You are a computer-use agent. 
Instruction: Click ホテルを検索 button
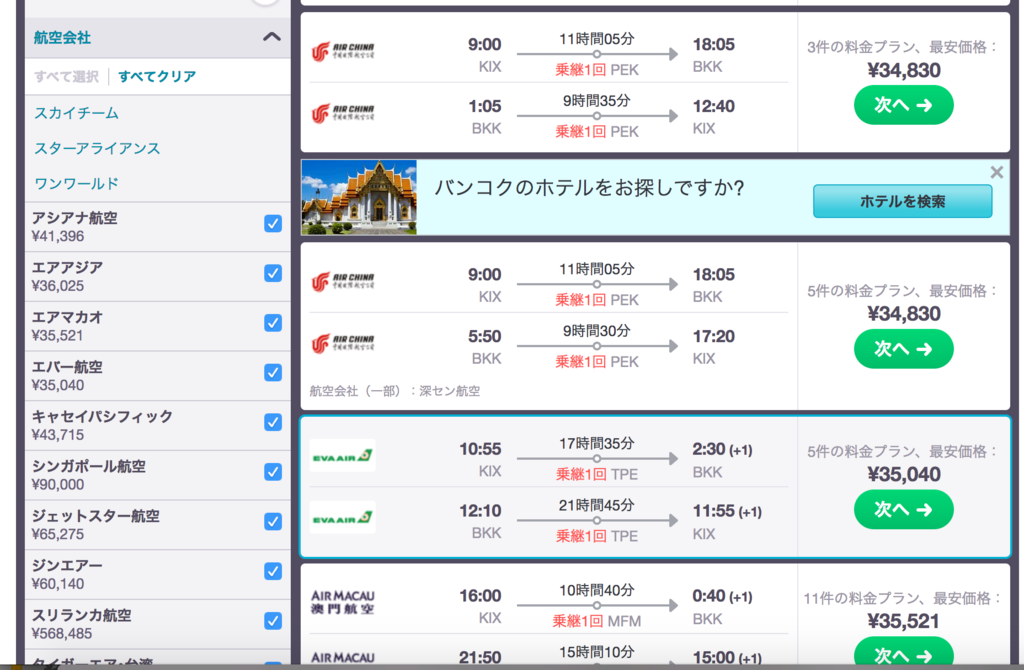click(x=903, y=201)
